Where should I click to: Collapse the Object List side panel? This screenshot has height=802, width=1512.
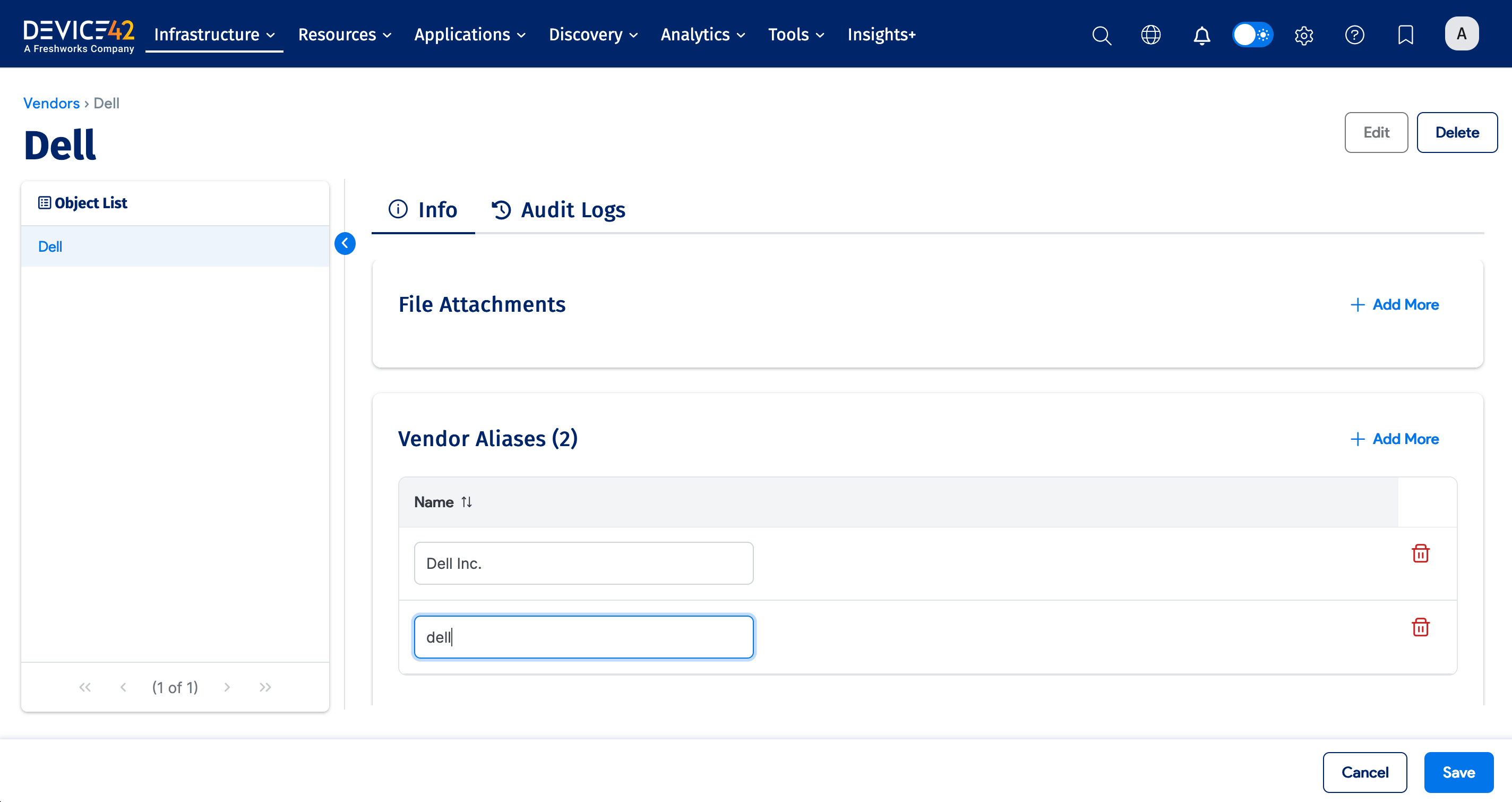pos(346,244)
